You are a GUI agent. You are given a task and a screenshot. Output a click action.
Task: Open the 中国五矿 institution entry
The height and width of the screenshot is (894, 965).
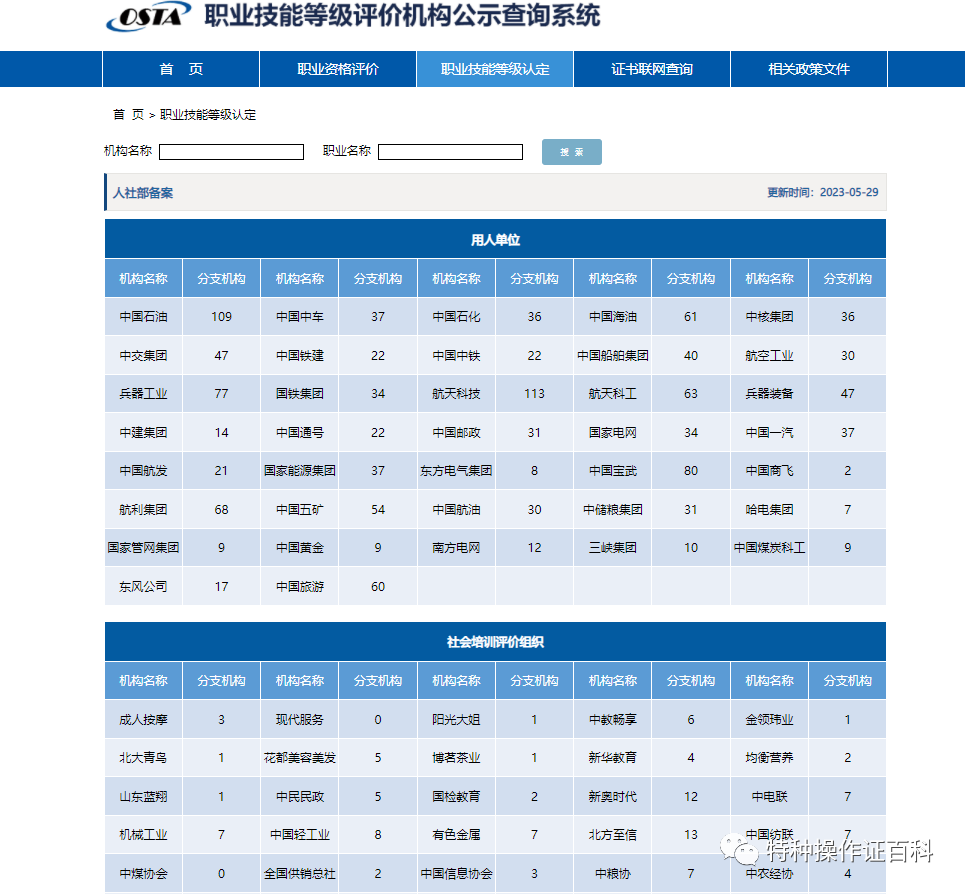point(300,509)
